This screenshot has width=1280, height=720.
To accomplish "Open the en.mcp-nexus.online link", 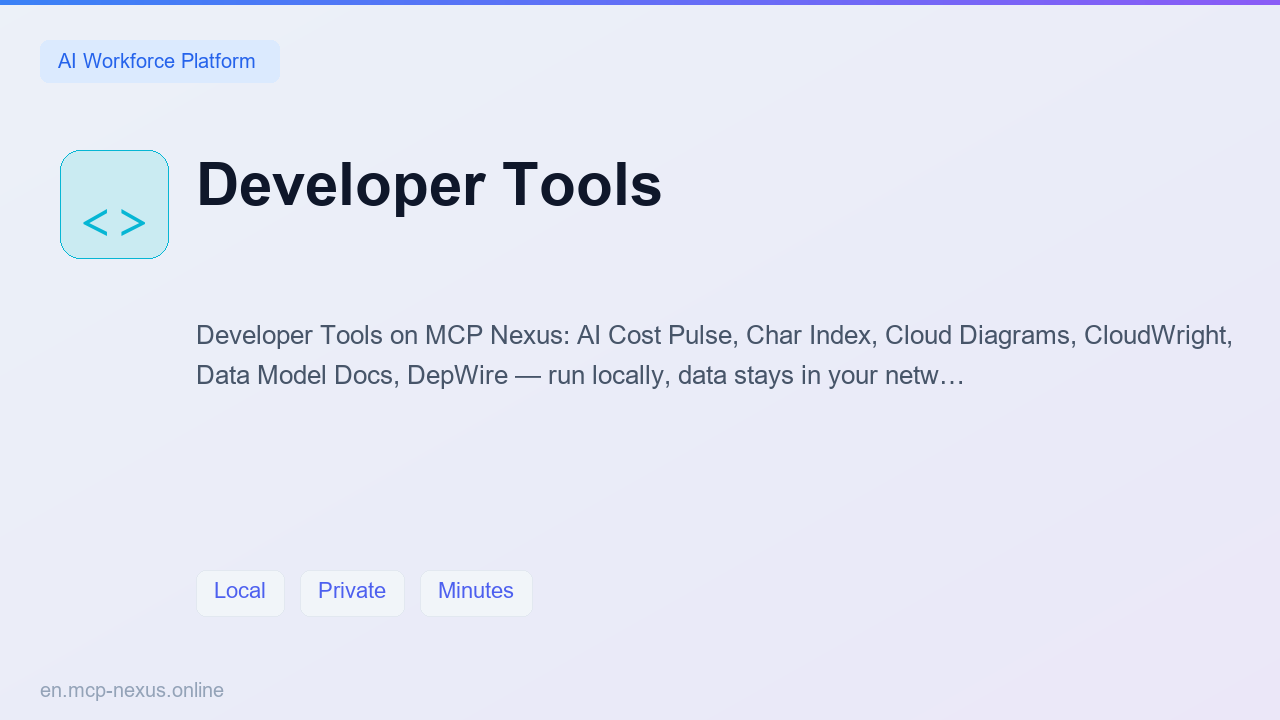I will [x=132, y=690].
